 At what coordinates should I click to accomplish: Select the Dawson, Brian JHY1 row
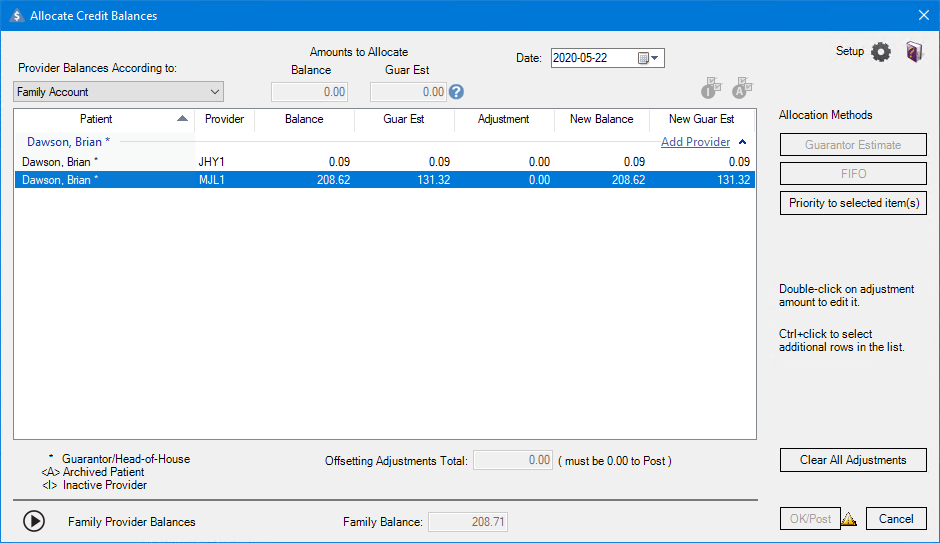[100, 161]
